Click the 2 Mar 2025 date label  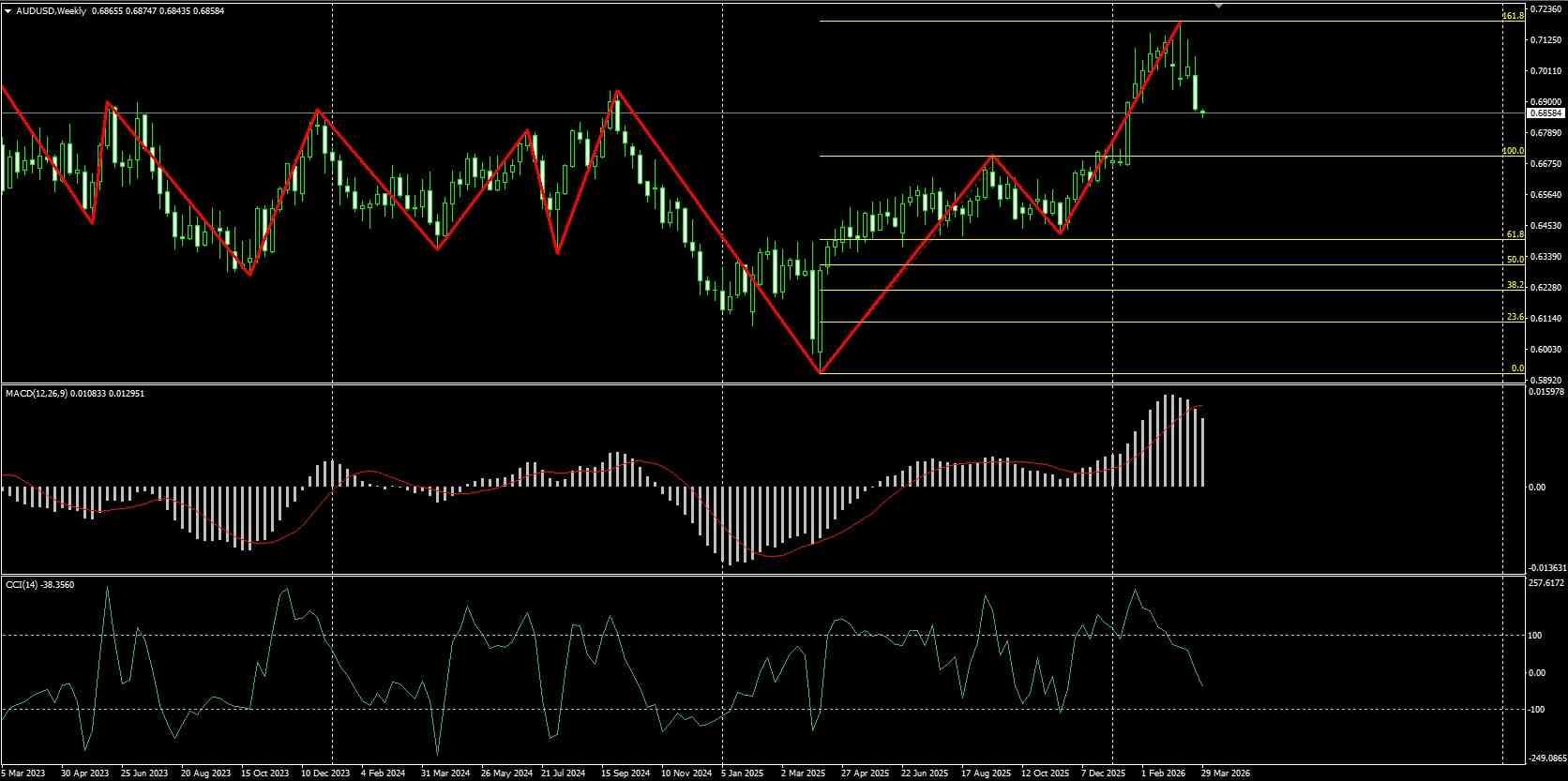pyautogui.click(x=805, y=773)
